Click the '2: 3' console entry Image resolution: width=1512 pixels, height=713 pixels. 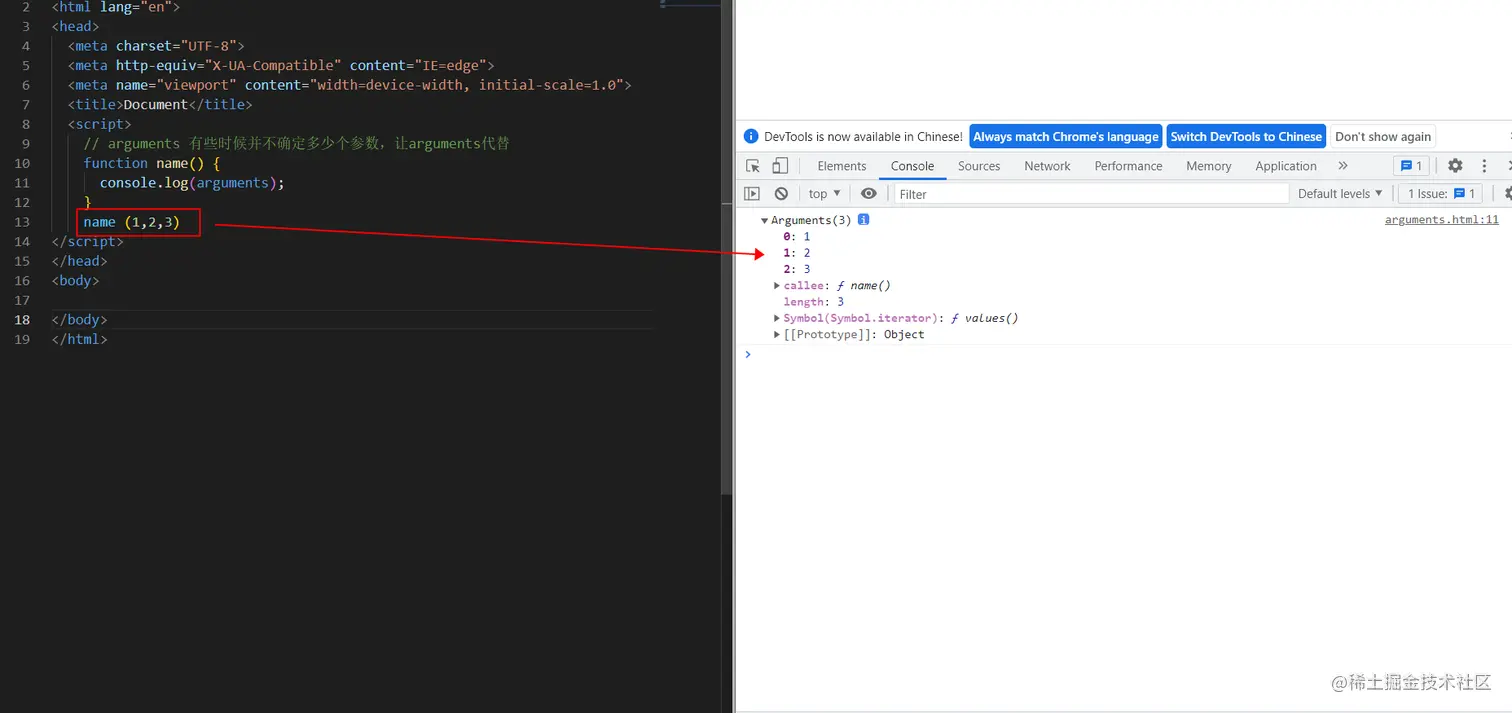[x=797, y=269]
